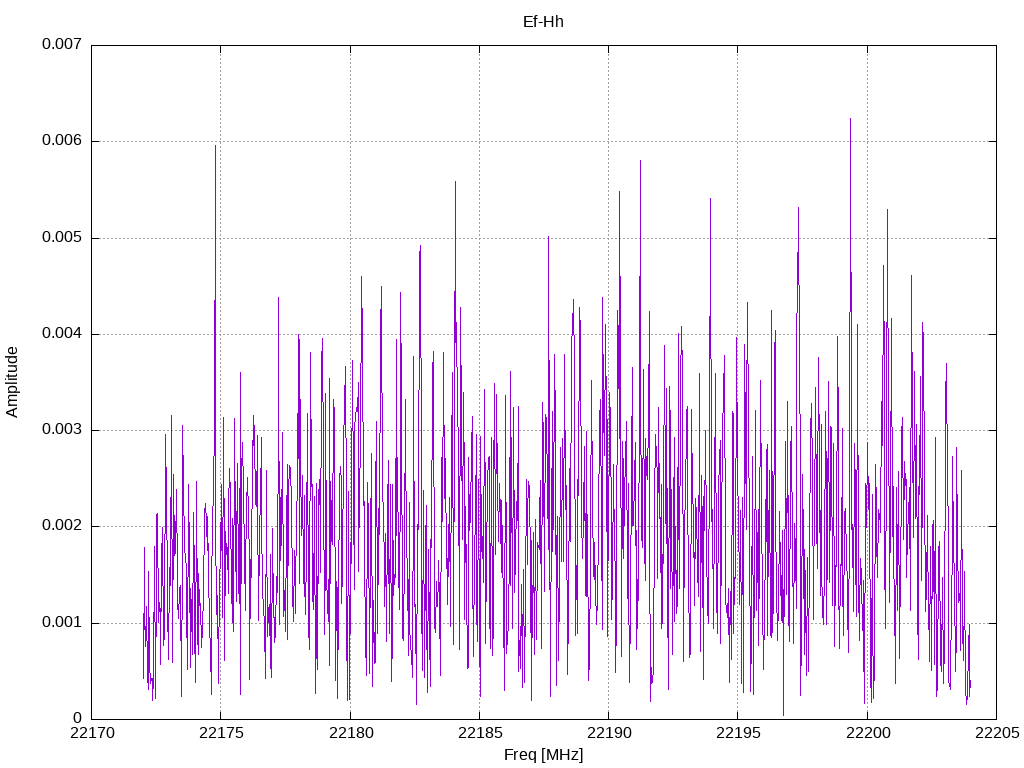Viewport: 1024px width, 768px height.
Task: Click the y-axis tick value 0.004
Action: (62, 334)
